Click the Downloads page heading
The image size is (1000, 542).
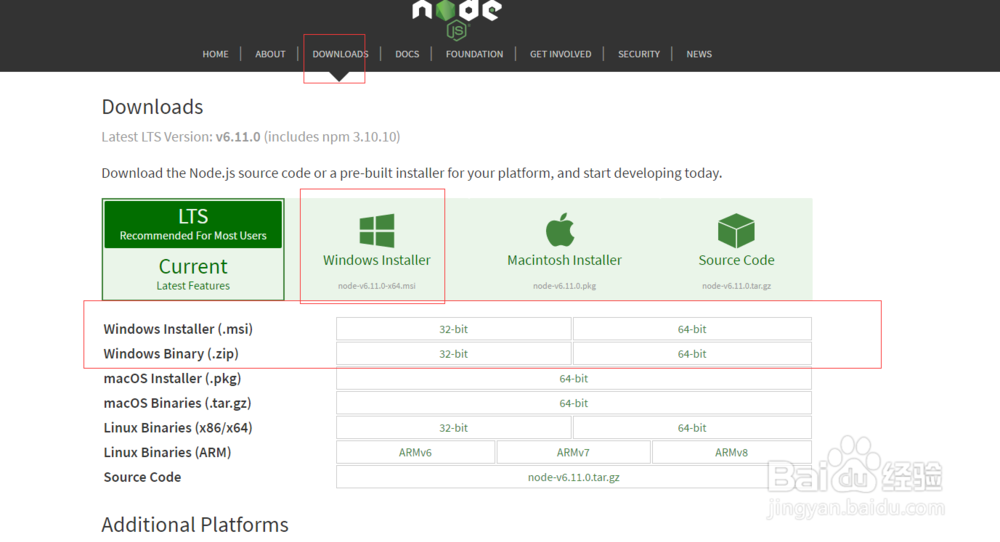[x=152, y=106]
